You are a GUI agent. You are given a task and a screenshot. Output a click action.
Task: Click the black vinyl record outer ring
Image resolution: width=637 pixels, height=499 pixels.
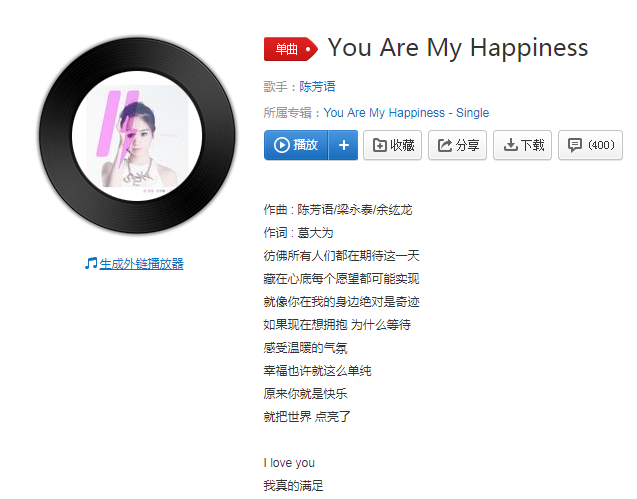point(55,136)
